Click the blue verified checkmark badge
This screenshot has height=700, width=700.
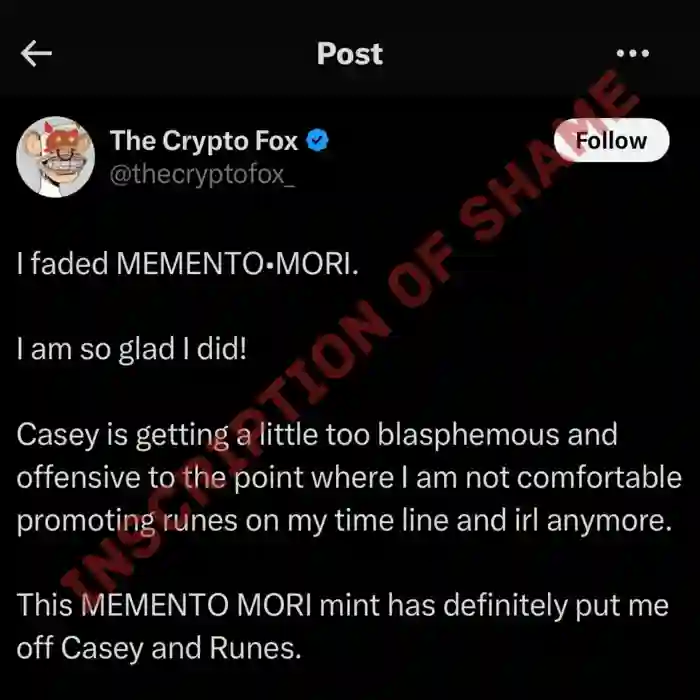coord(317,141)
